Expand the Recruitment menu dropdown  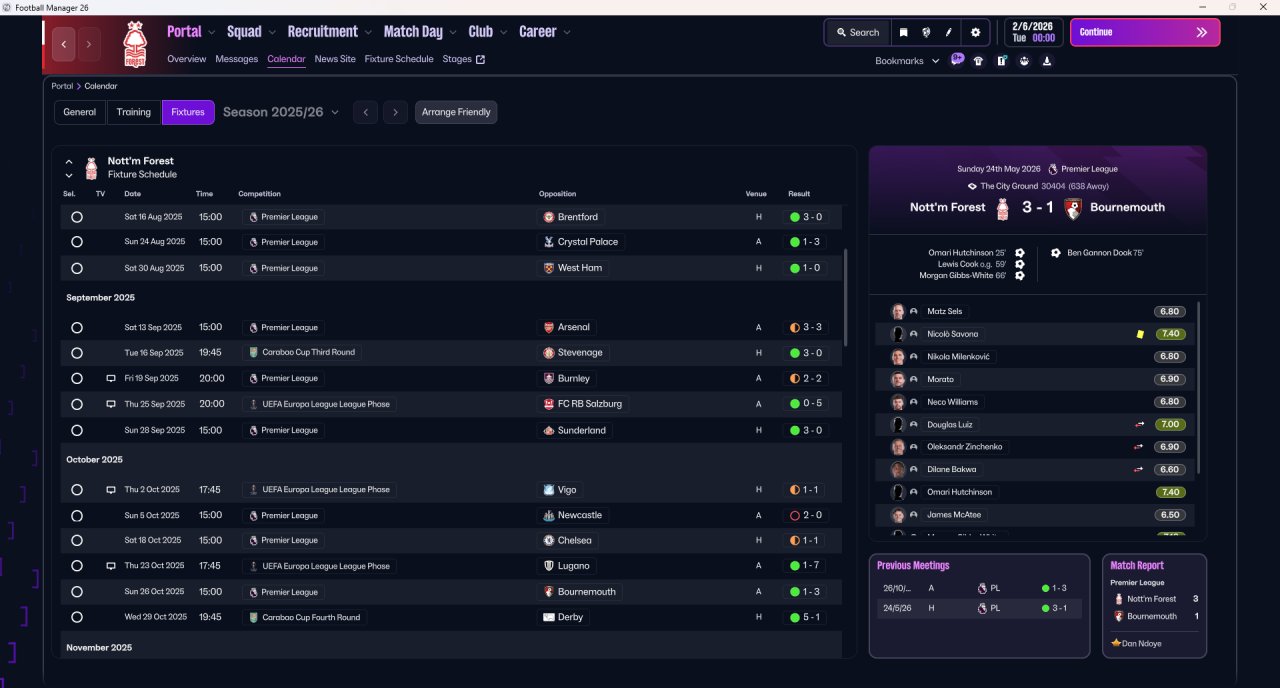coord(368,33)
